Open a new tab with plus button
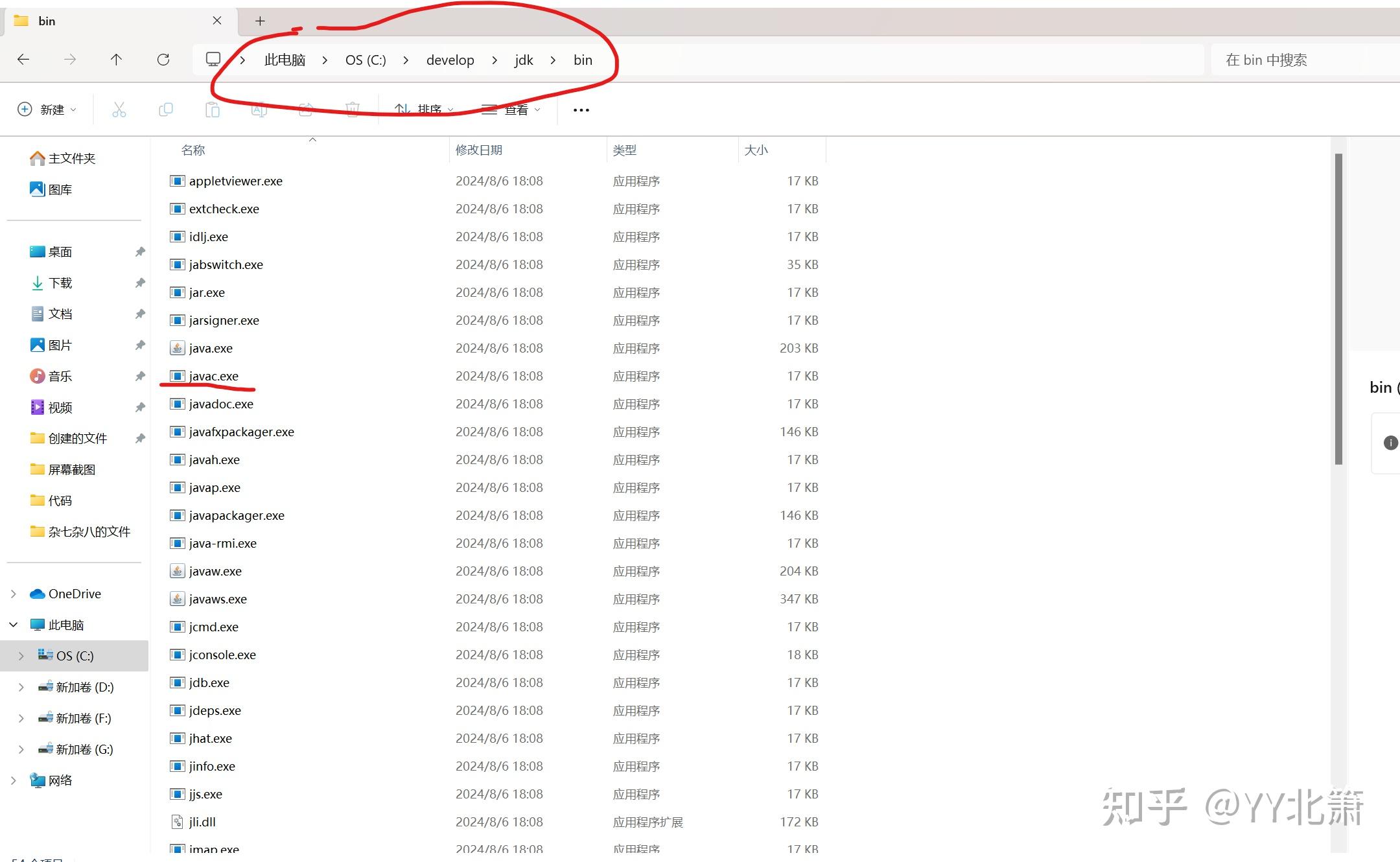The image size is (1400, 862). 260,21
